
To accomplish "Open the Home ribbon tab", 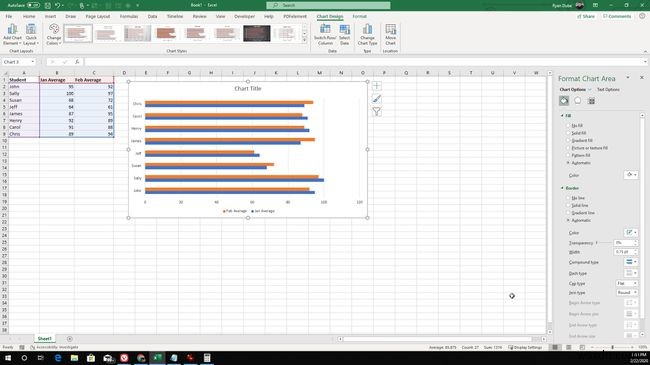I will click(x=29, y=16).
